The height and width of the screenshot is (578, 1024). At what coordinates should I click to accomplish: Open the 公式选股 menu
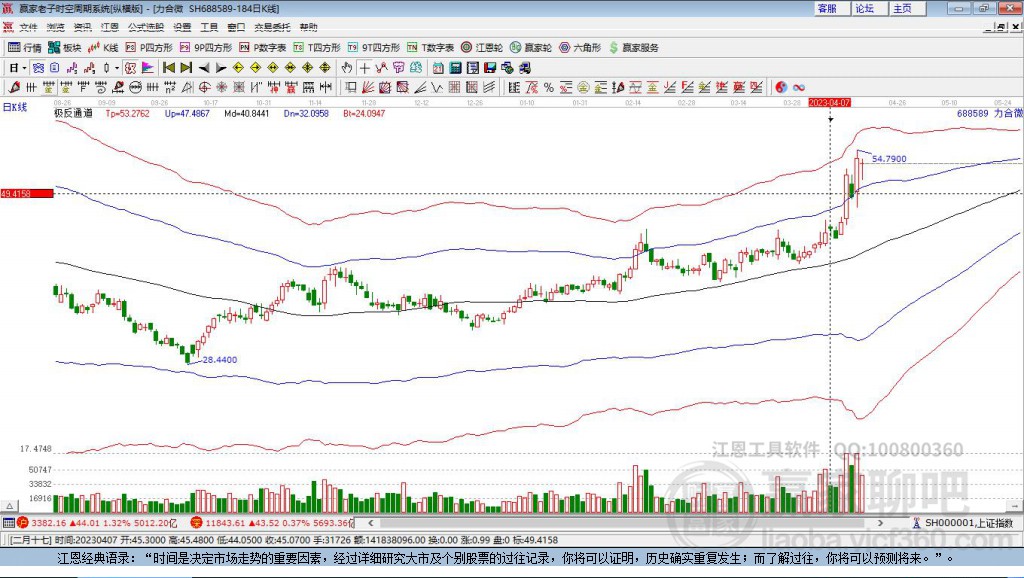coord(146,27)
